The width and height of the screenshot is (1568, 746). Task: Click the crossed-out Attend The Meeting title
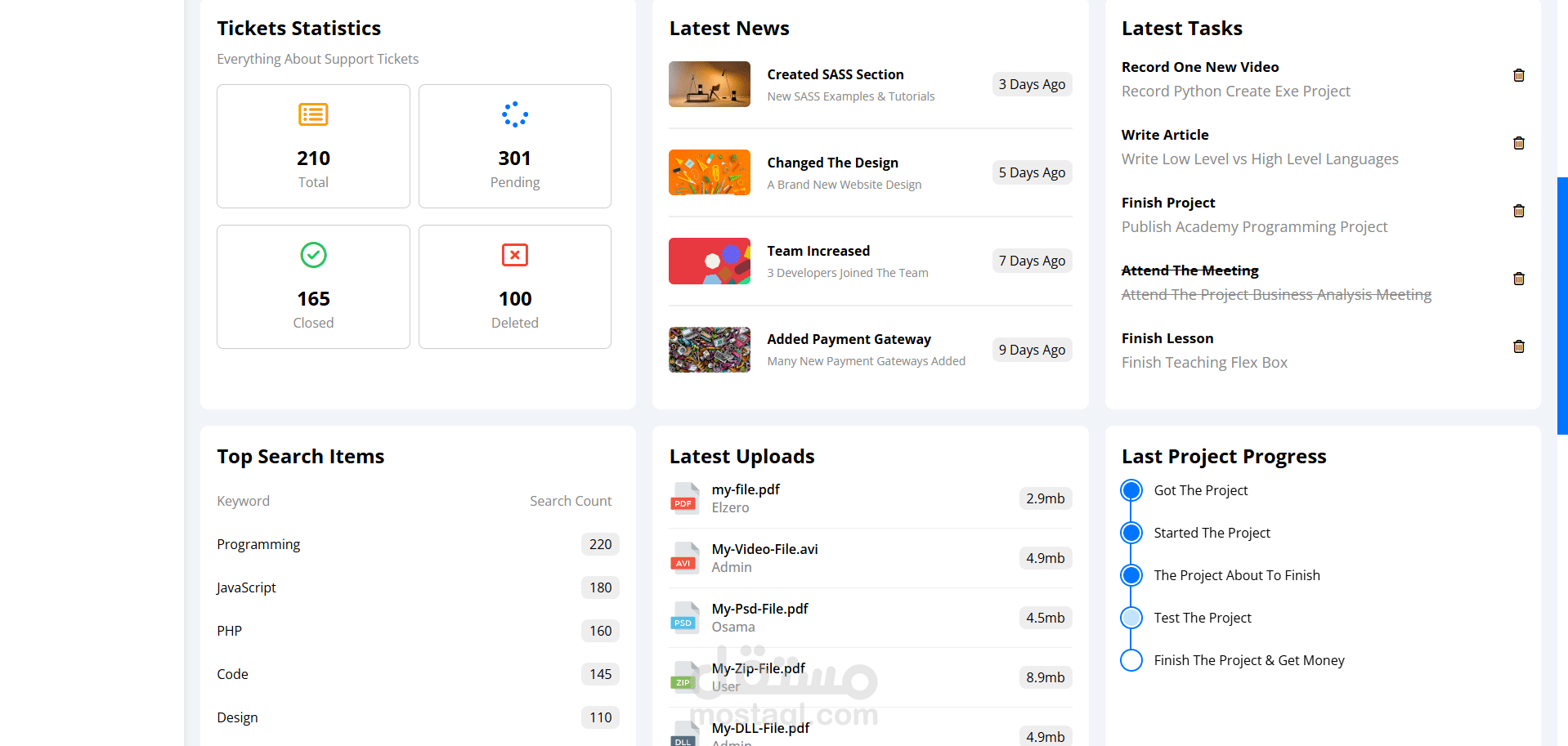(1189, 270)
